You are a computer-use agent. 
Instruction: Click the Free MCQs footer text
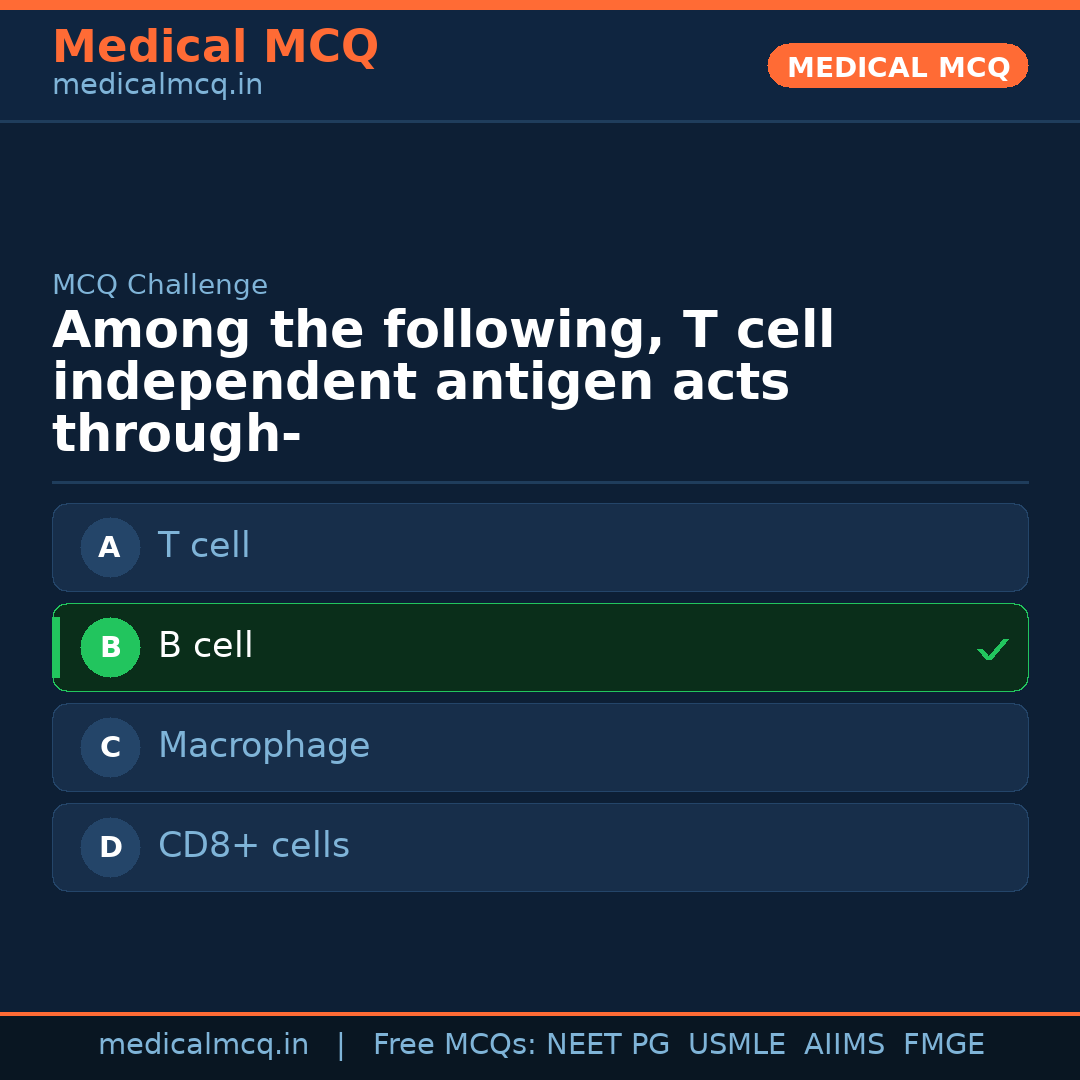click(x=455, y=1045)
